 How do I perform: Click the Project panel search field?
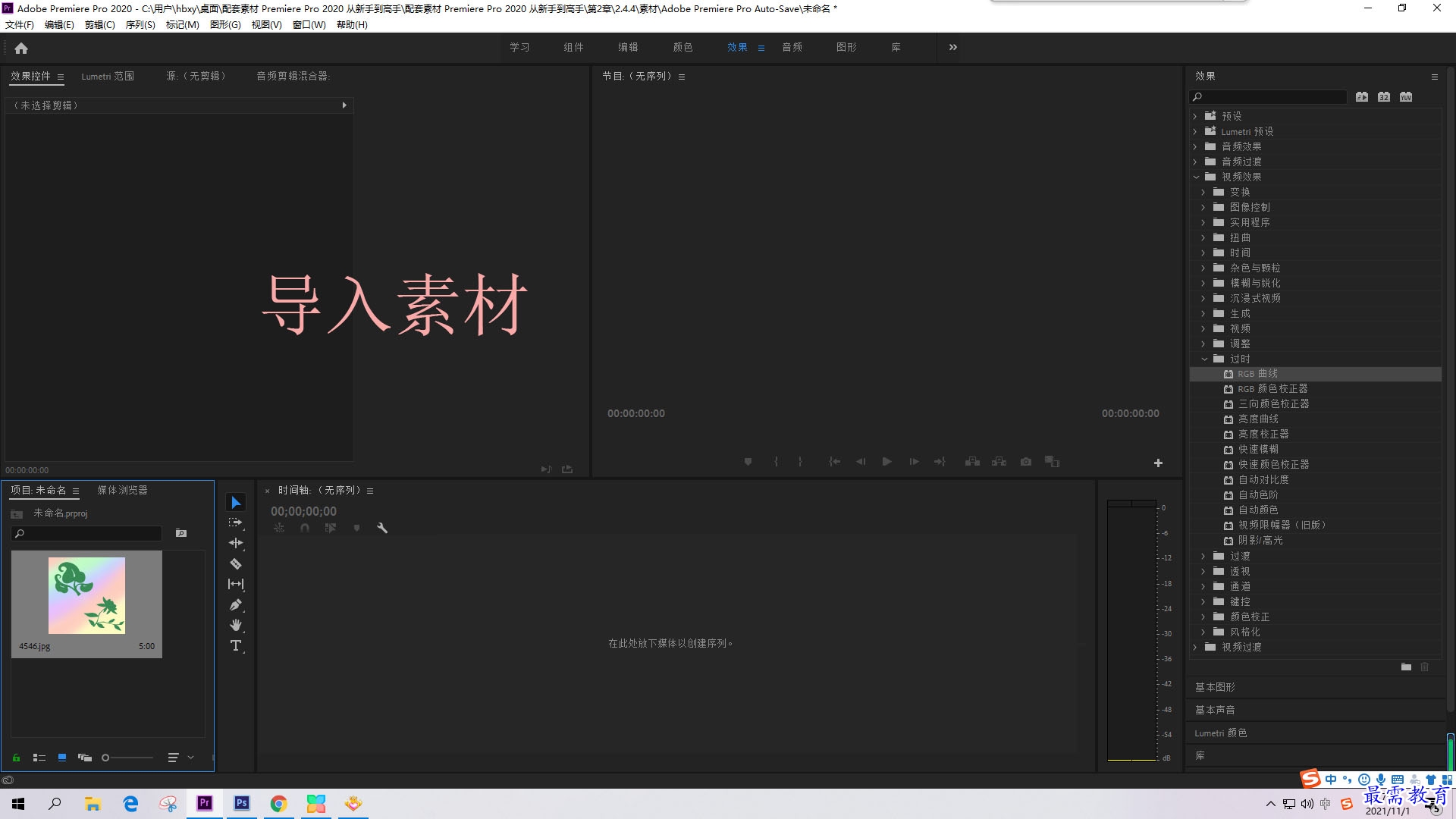(x=86, y=534)
